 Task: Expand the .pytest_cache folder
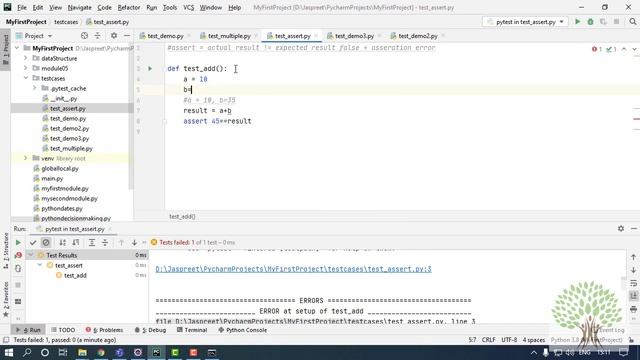point(35,88)
